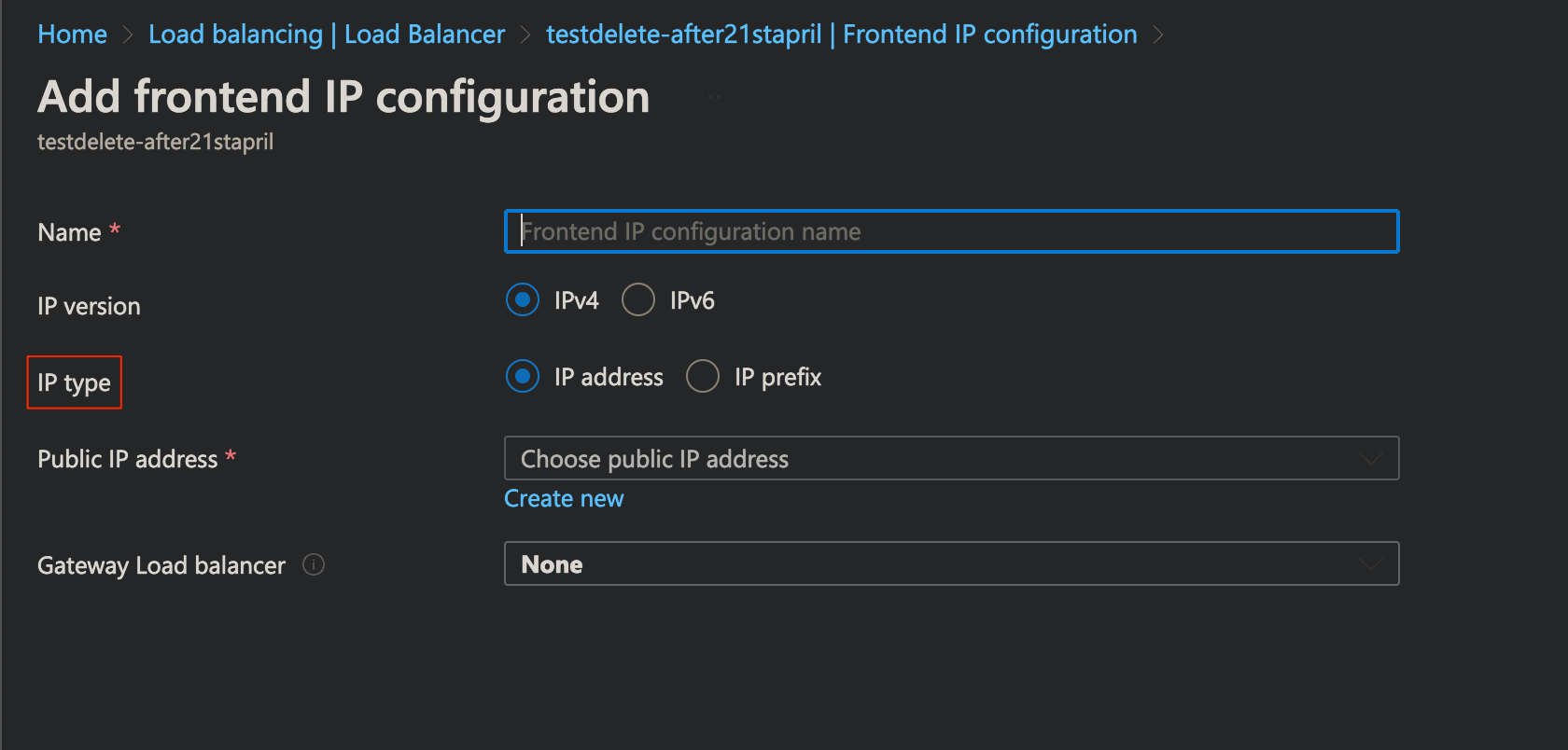This screenshot has height=750, width=1568.
Task: Open the Gateway Load balancer None dropdown
Action: click(951, 563)
